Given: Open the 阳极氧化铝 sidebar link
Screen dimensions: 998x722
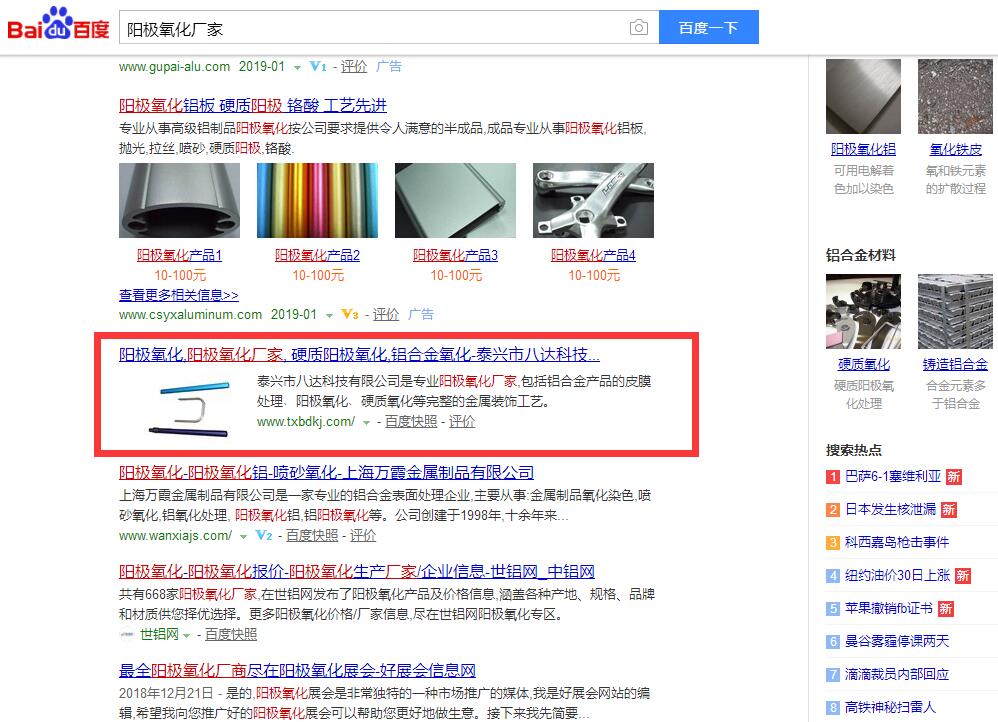Looking at the screenshot, I should [863, 150].
